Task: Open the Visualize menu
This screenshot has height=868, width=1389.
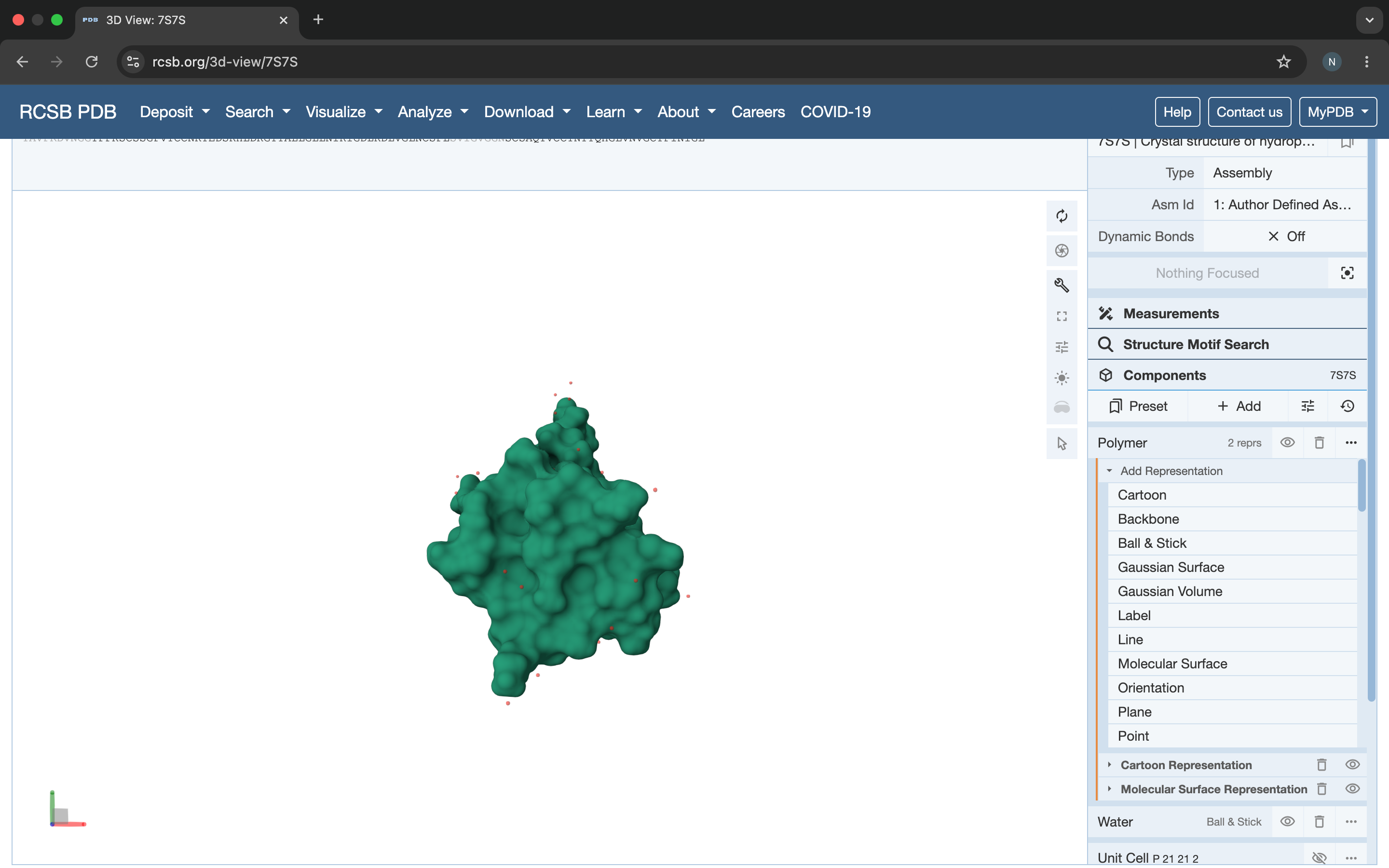Action: tap(344, 112)
